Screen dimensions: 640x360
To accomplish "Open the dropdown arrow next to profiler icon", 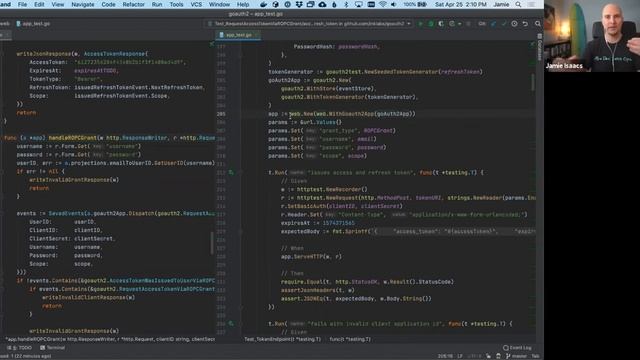I will click(460, 24).
